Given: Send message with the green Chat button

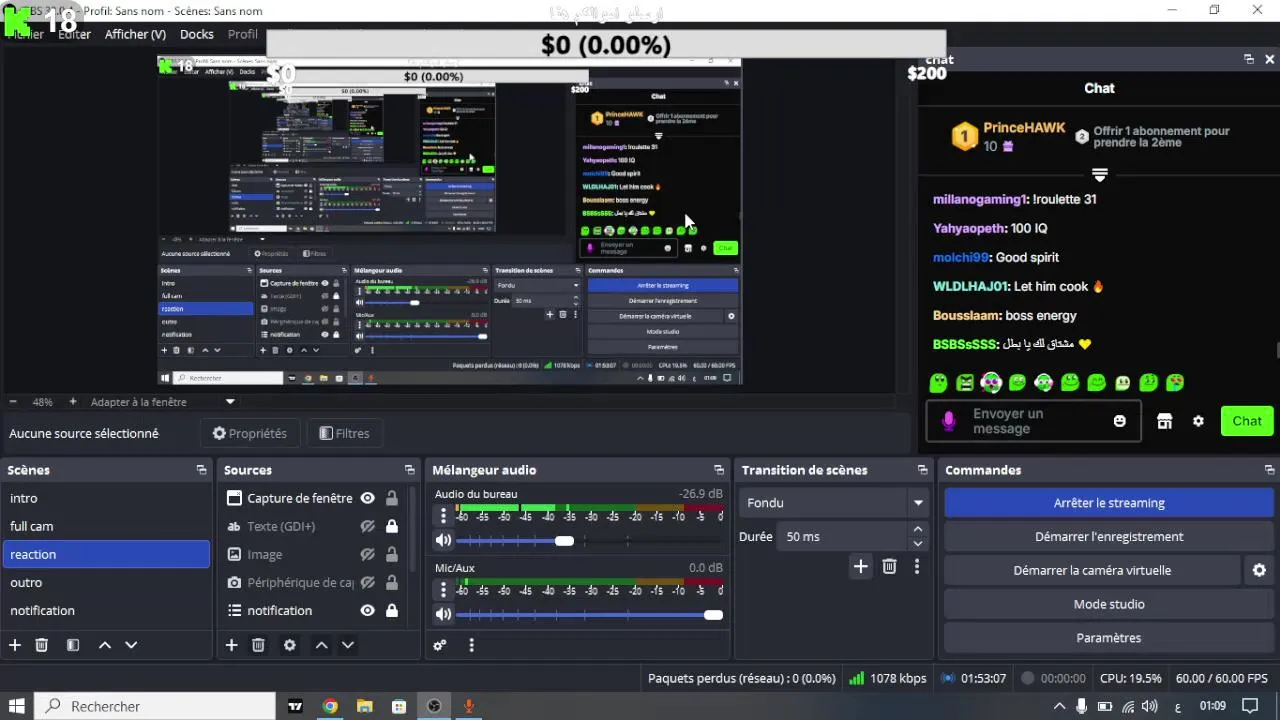Looking at the screenshot, I should [x=1247, y=421].
